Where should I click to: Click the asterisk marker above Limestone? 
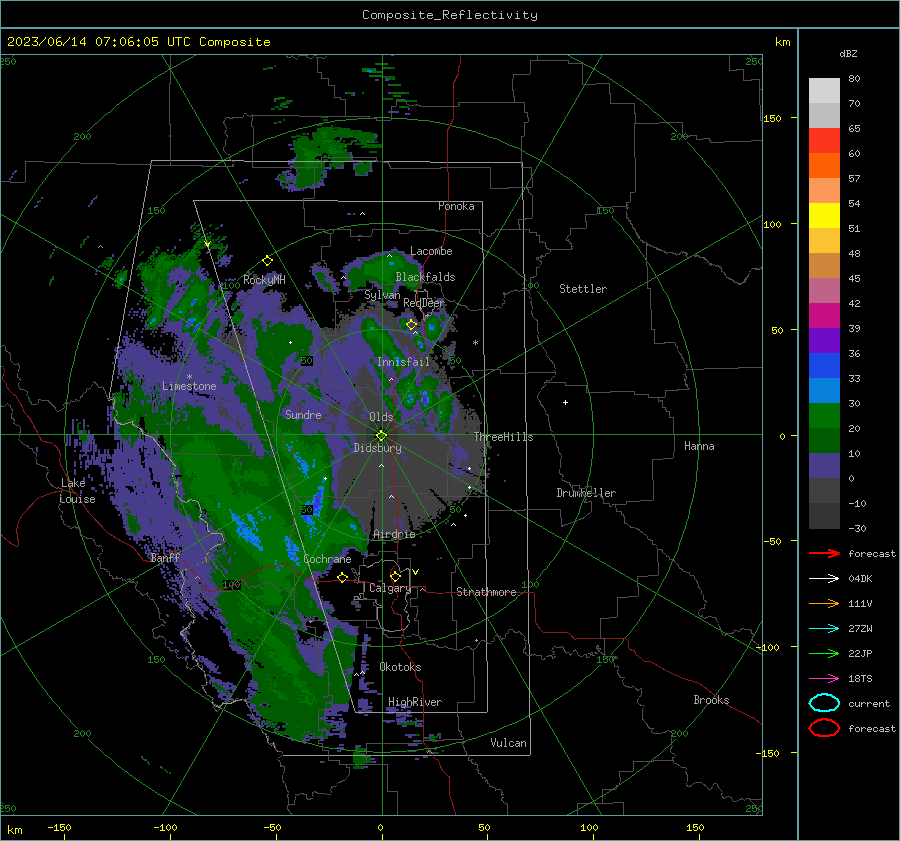(x=189, y=377)
